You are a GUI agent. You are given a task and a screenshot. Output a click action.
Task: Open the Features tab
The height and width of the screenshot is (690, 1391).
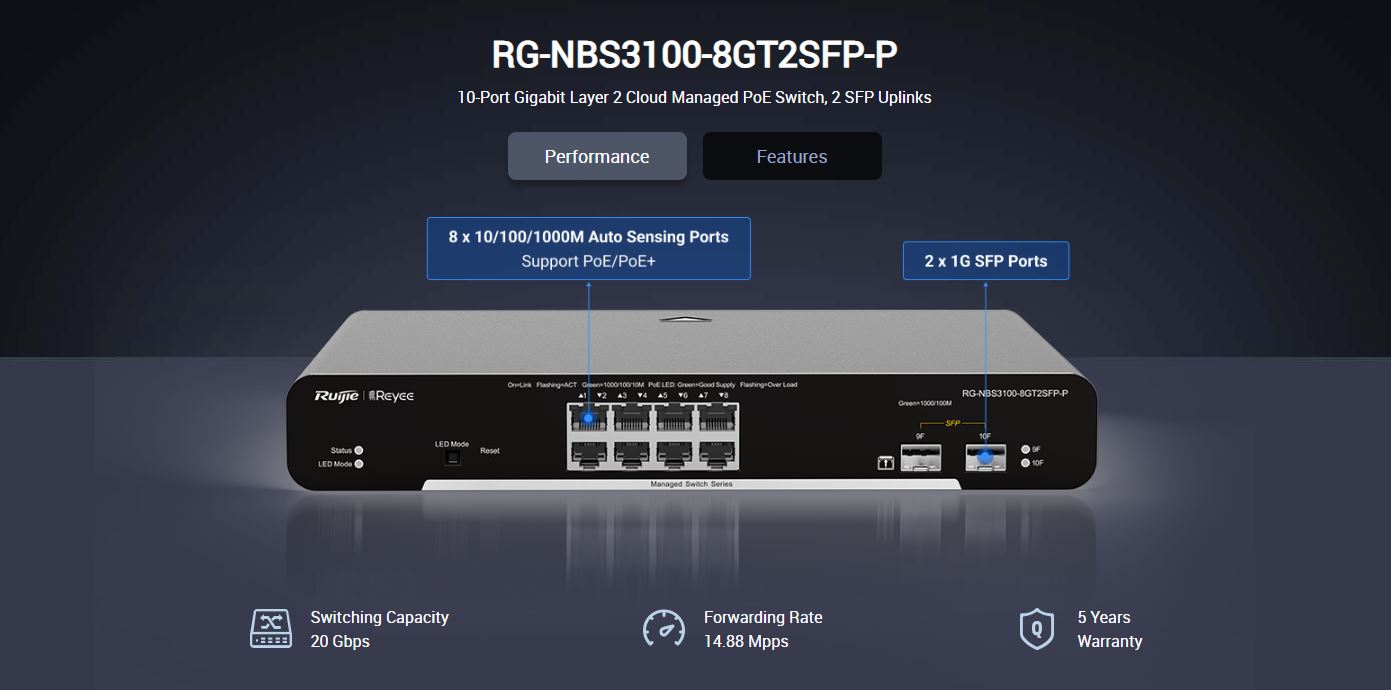[x=792, y=156]
